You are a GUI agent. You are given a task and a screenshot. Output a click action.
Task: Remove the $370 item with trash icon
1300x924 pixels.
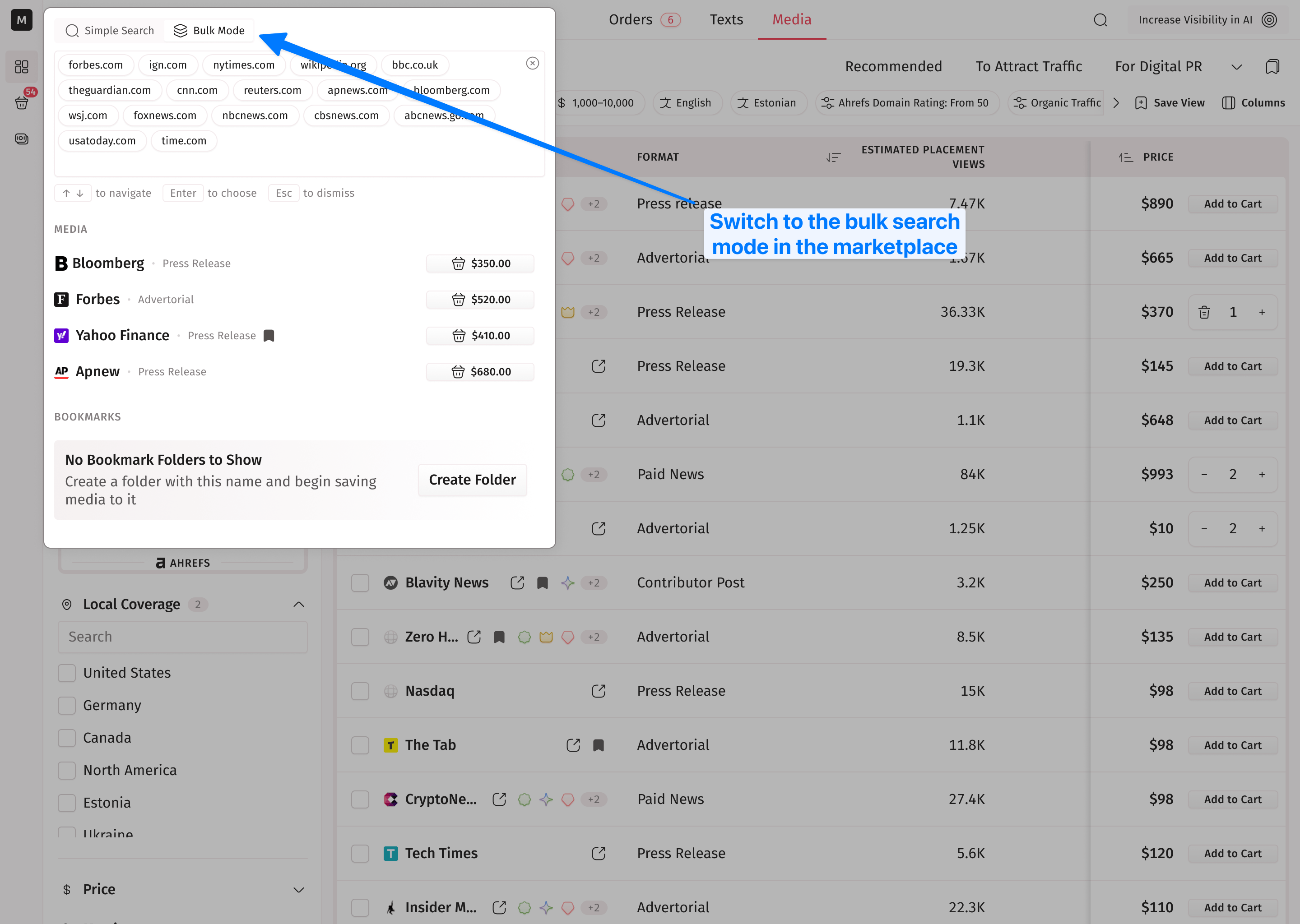pos(1204,312)
